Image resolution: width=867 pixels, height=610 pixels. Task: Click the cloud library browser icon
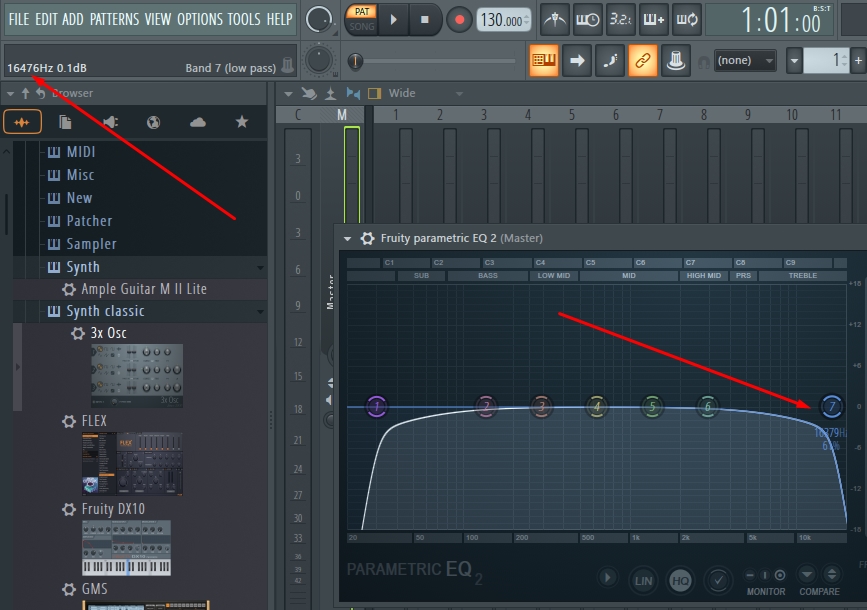point(197,122)
